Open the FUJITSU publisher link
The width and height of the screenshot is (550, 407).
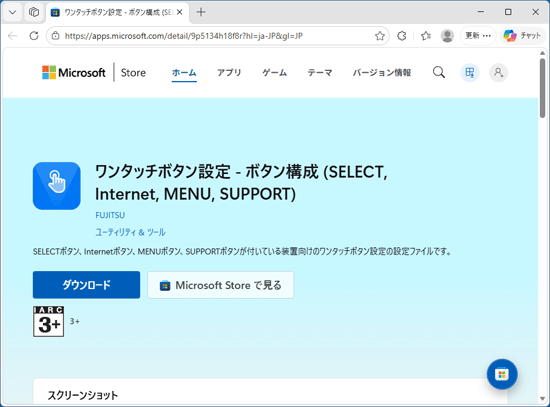110,215
